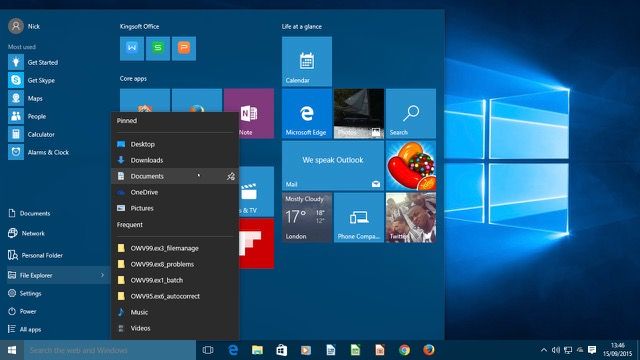
Task: Open Calculator from most used list
Action: (31, 134)
